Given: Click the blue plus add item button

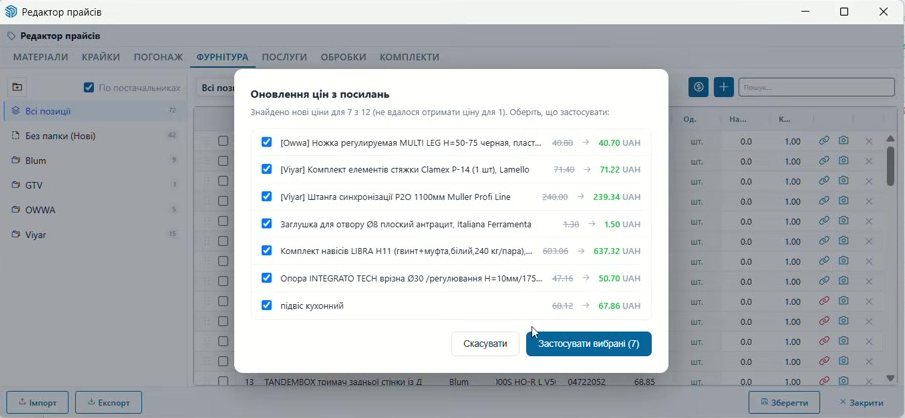Looking at the screenshot, I should tap(724, 87).
